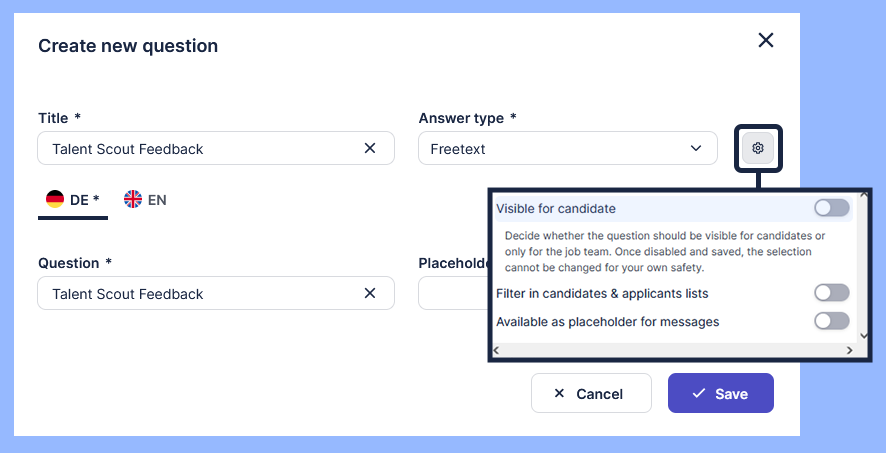This screenshot has width=886, height=453.
Task: Switch to the EN language tab
Action: pyautogui.click(x=146, y=200)
